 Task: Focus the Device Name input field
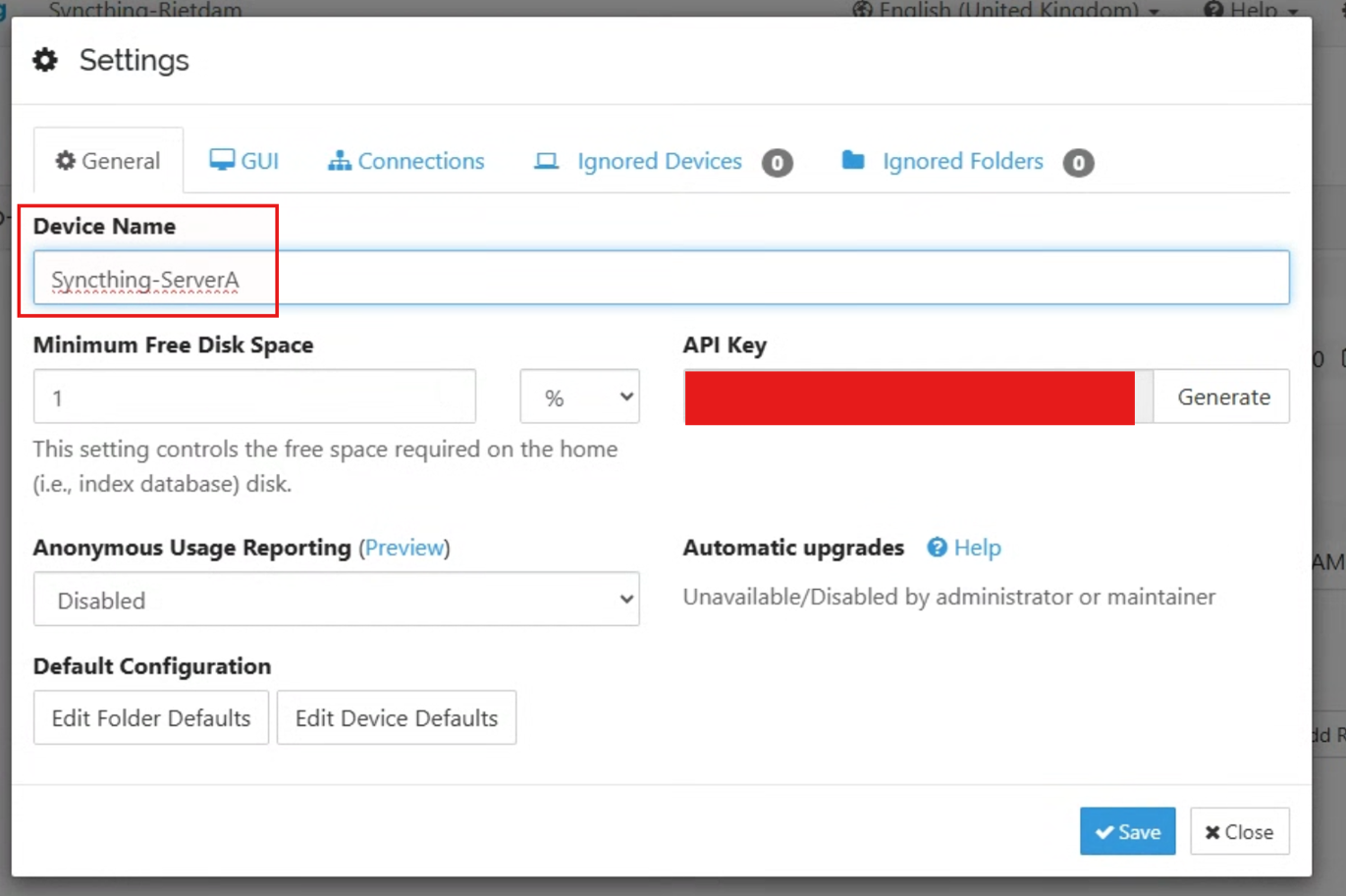661,278
